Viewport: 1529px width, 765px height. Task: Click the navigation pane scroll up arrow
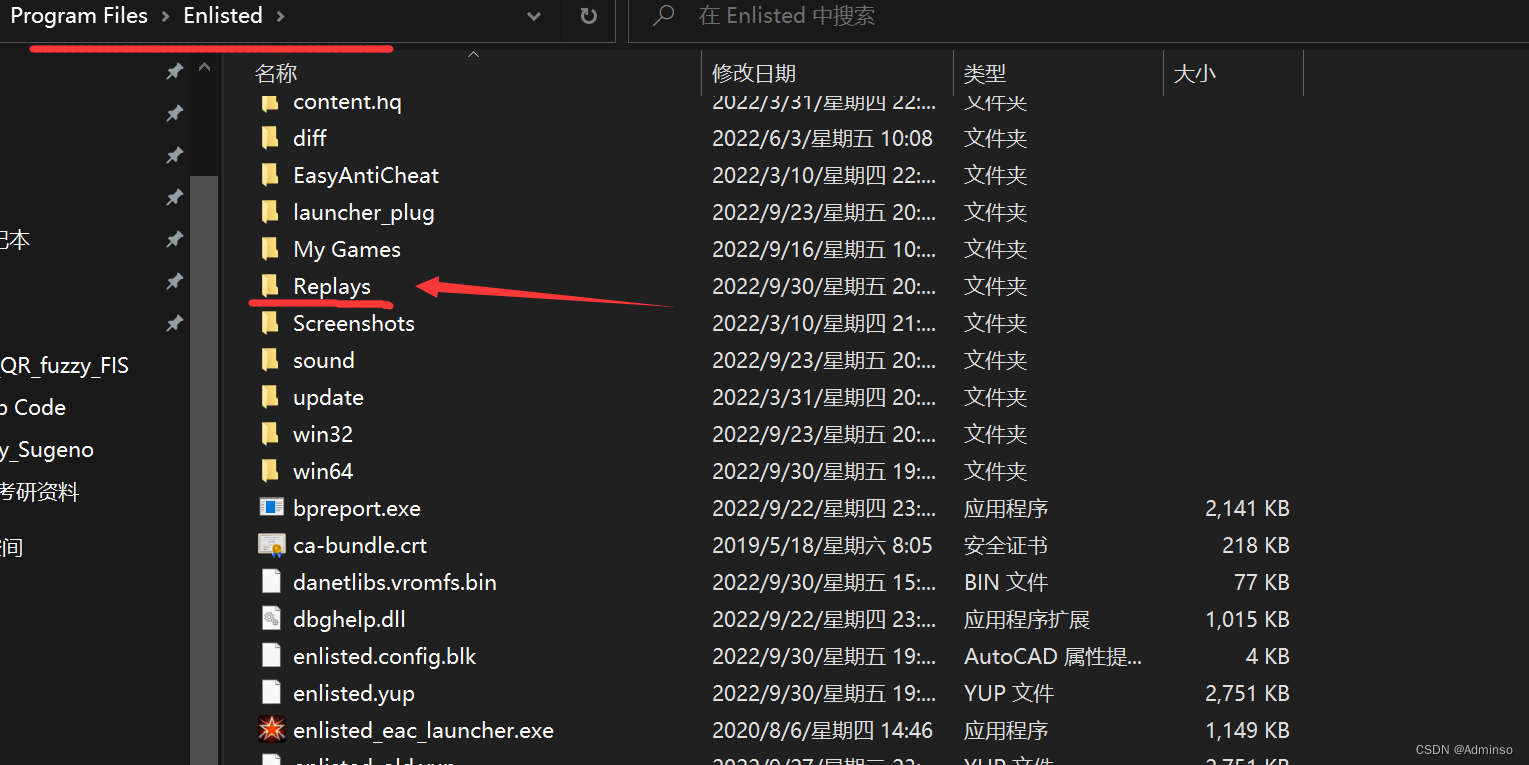[204, 69]
